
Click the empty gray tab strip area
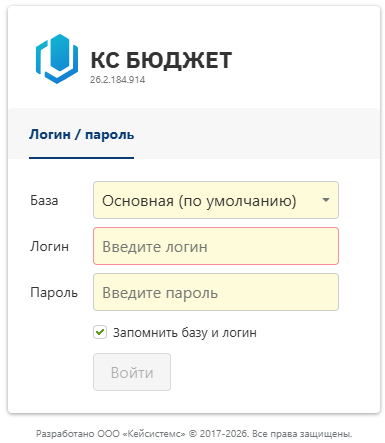click(257, 133)
